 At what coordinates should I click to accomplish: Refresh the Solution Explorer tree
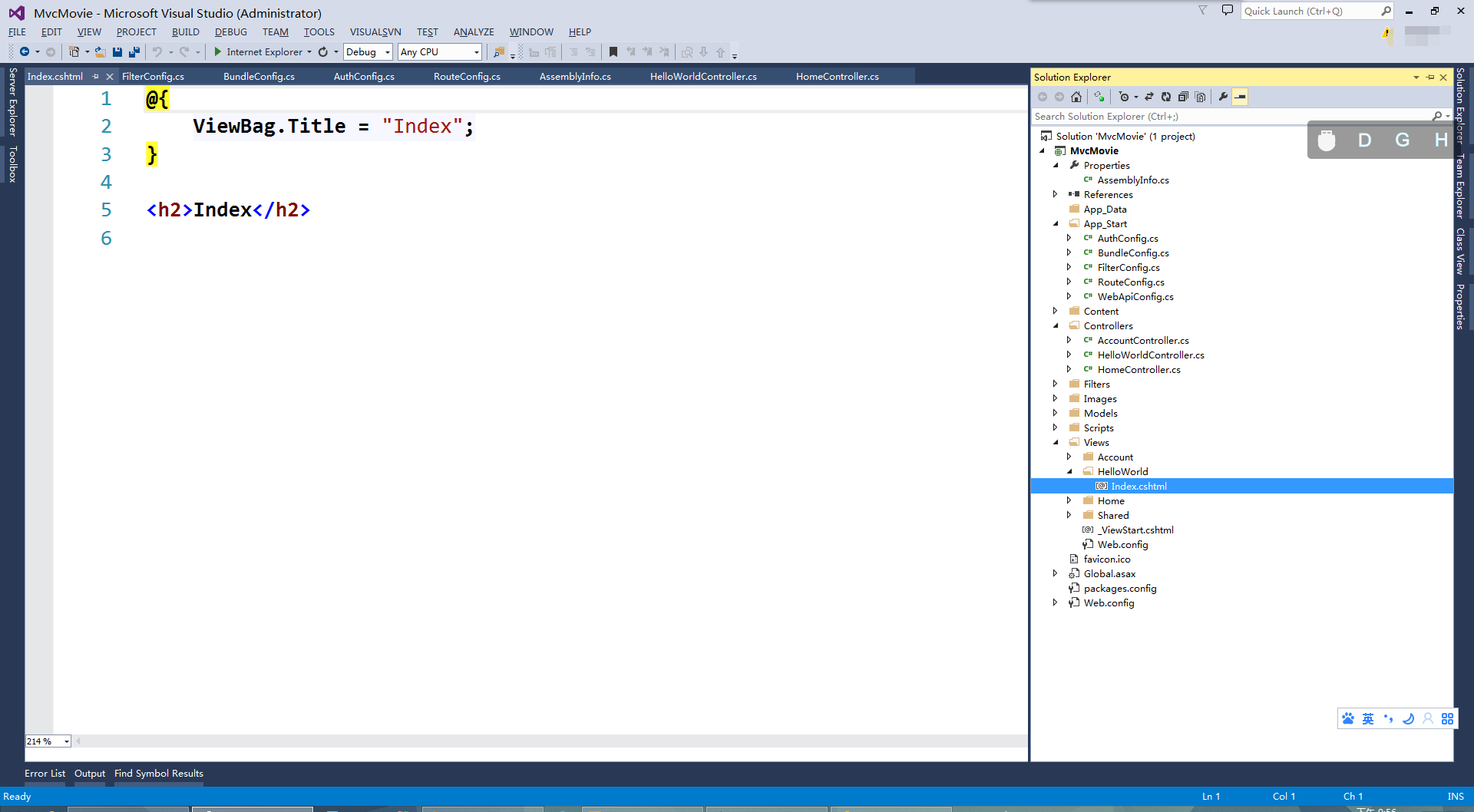click(x=1166, y=97)
